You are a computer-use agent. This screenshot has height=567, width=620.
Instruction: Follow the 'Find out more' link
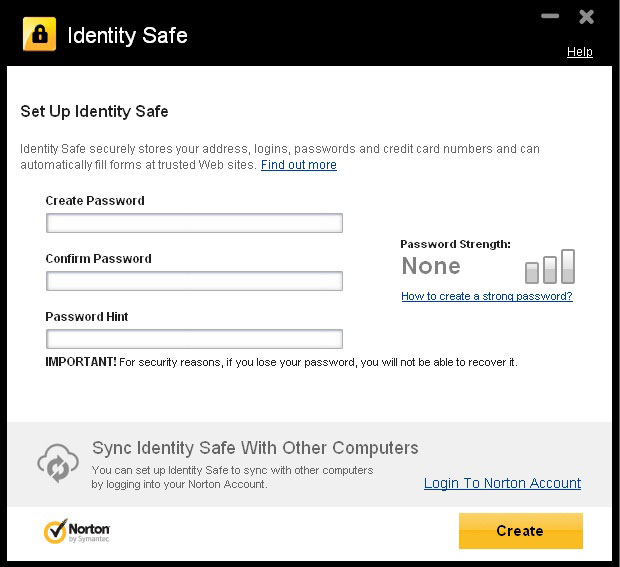tap(299, 165)
